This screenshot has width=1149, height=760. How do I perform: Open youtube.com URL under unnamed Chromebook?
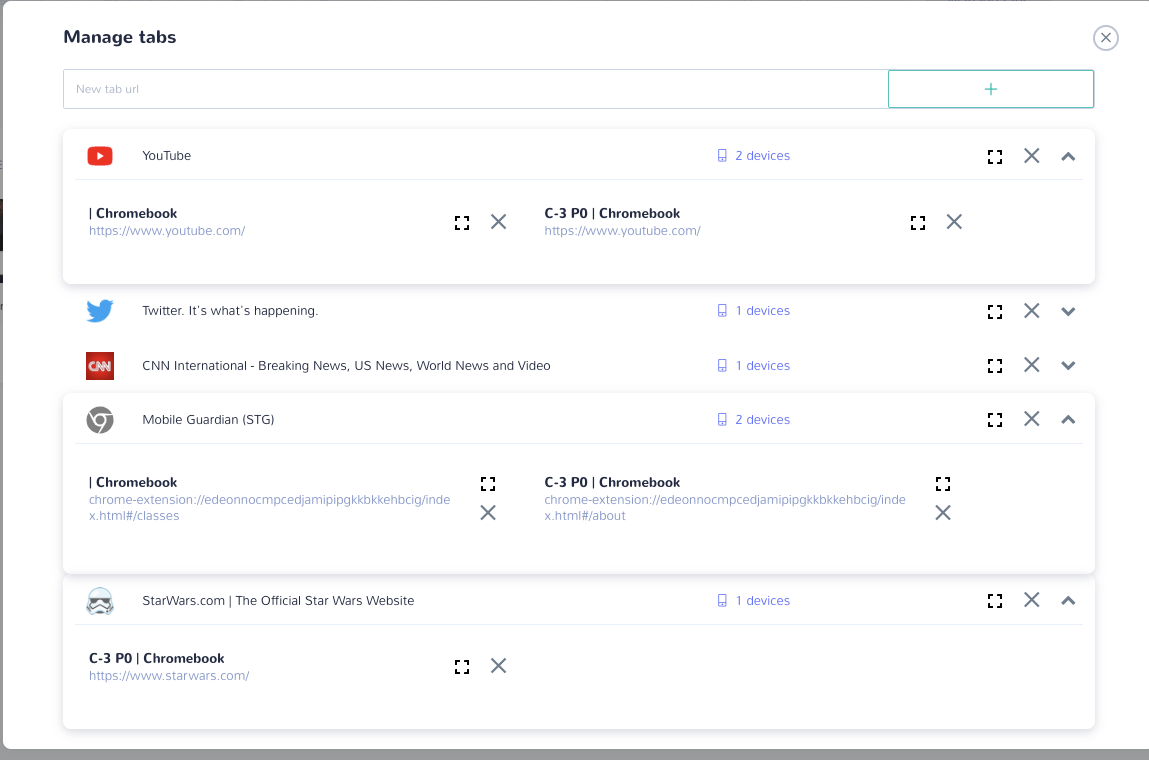click(x=167, y=231)
